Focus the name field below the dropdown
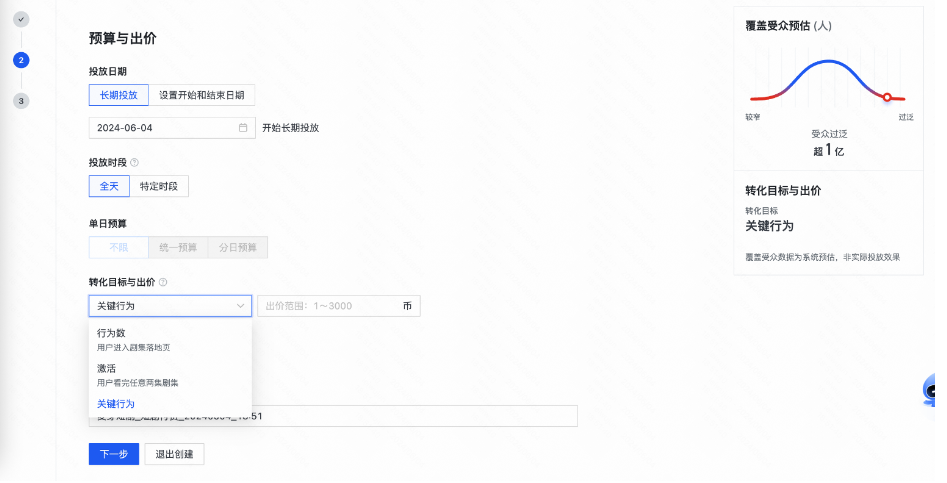 [x=333, y=416]
